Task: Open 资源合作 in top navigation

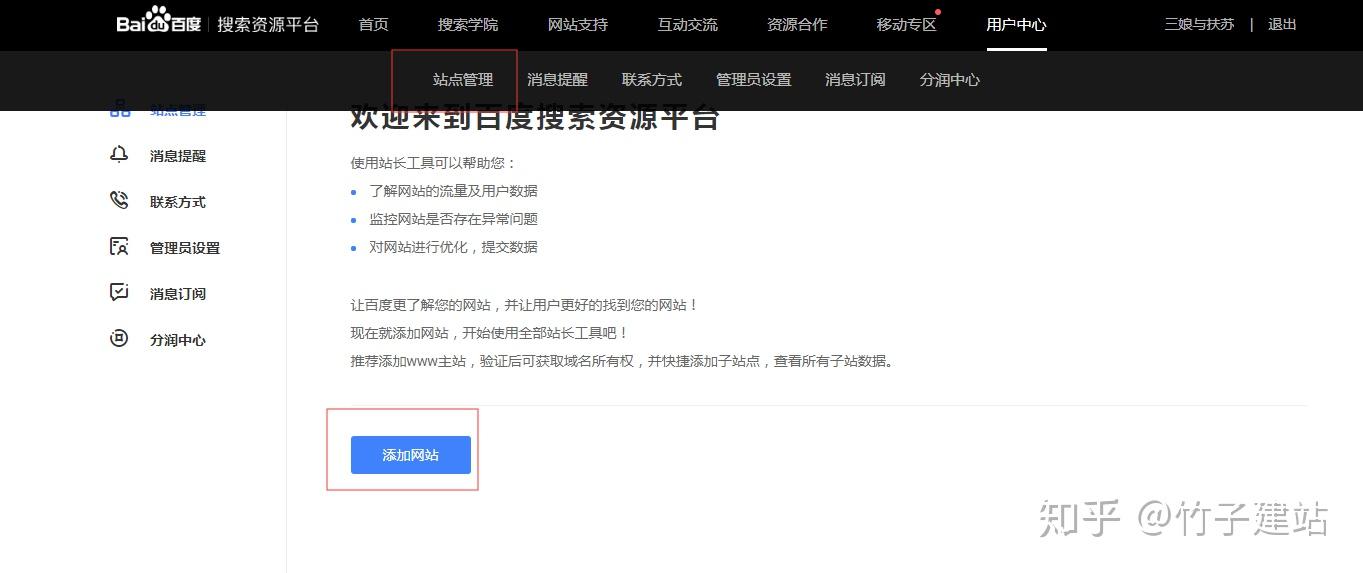Action: click(797, 25)
